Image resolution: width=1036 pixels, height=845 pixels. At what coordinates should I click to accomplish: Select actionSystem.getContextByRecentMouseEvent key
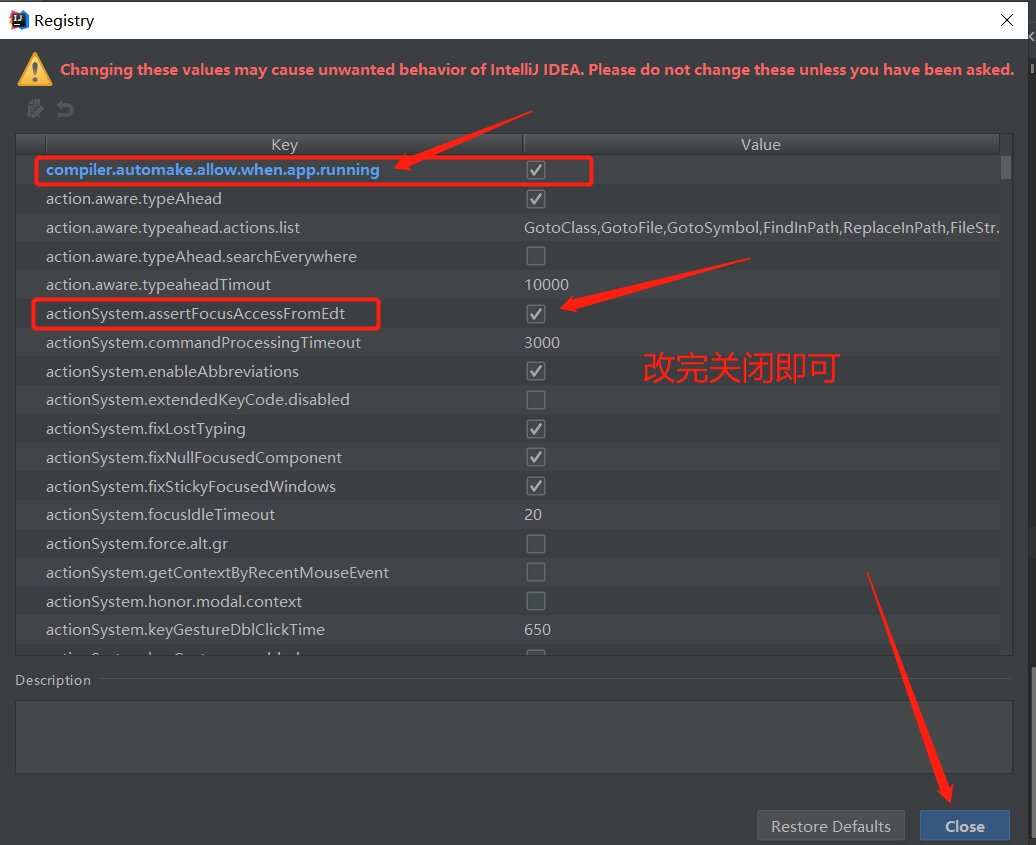click(x=217, y=572)
